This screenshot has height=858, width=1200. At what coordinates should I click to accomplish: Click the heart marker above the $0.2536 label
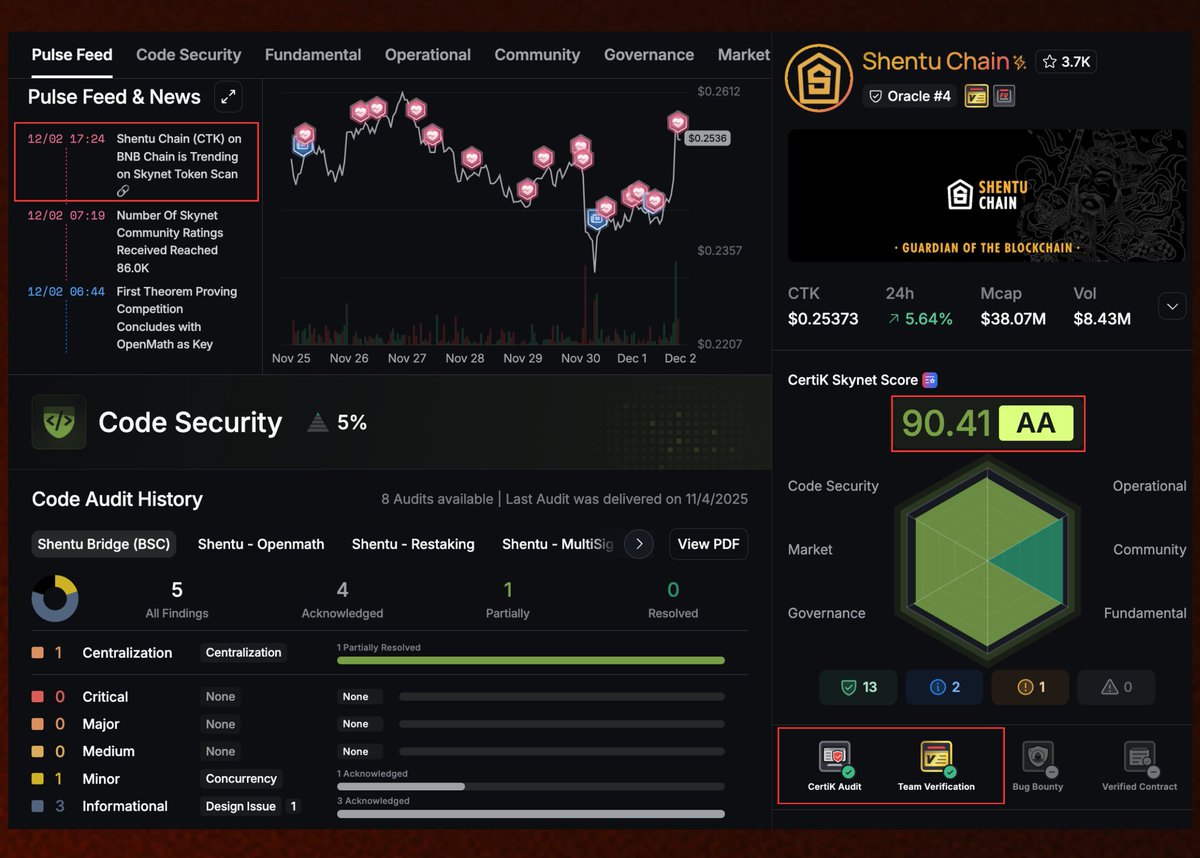(x=678, y=122)
